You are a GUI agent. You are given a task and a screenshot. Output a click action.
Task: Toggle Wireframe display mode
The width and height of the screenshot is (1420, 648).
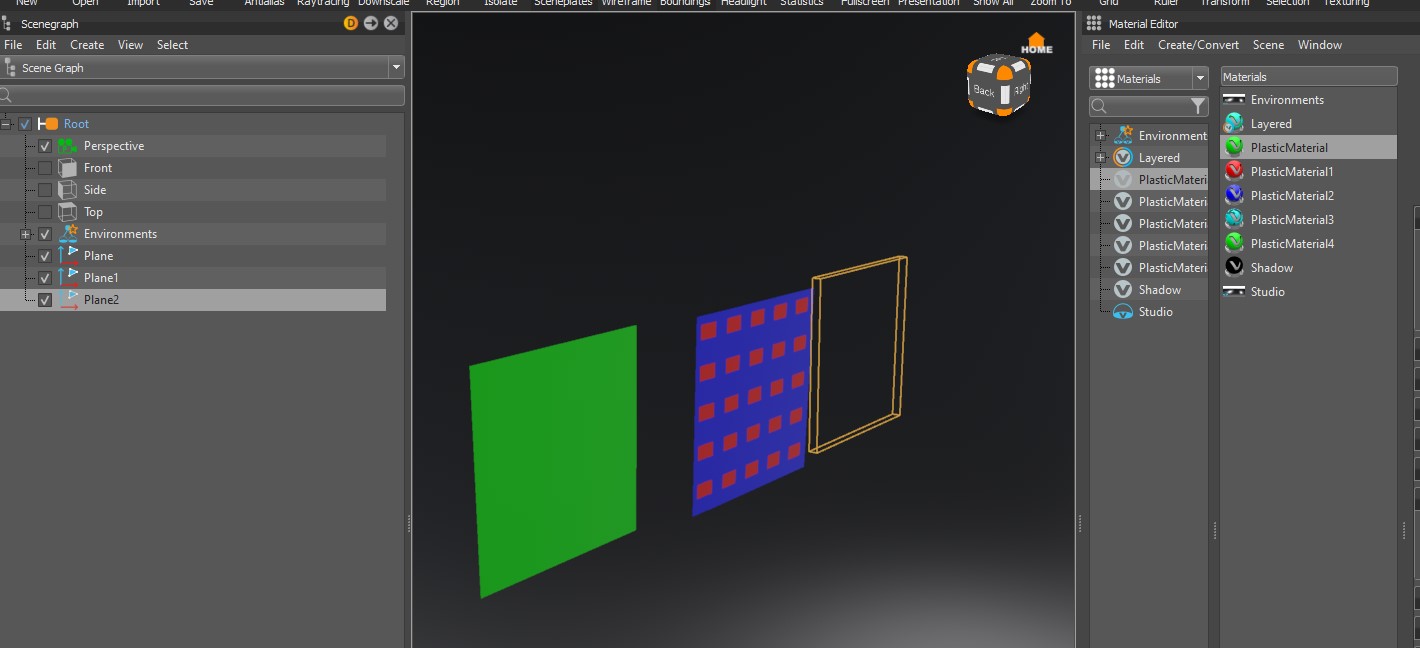tap(625, 3)
